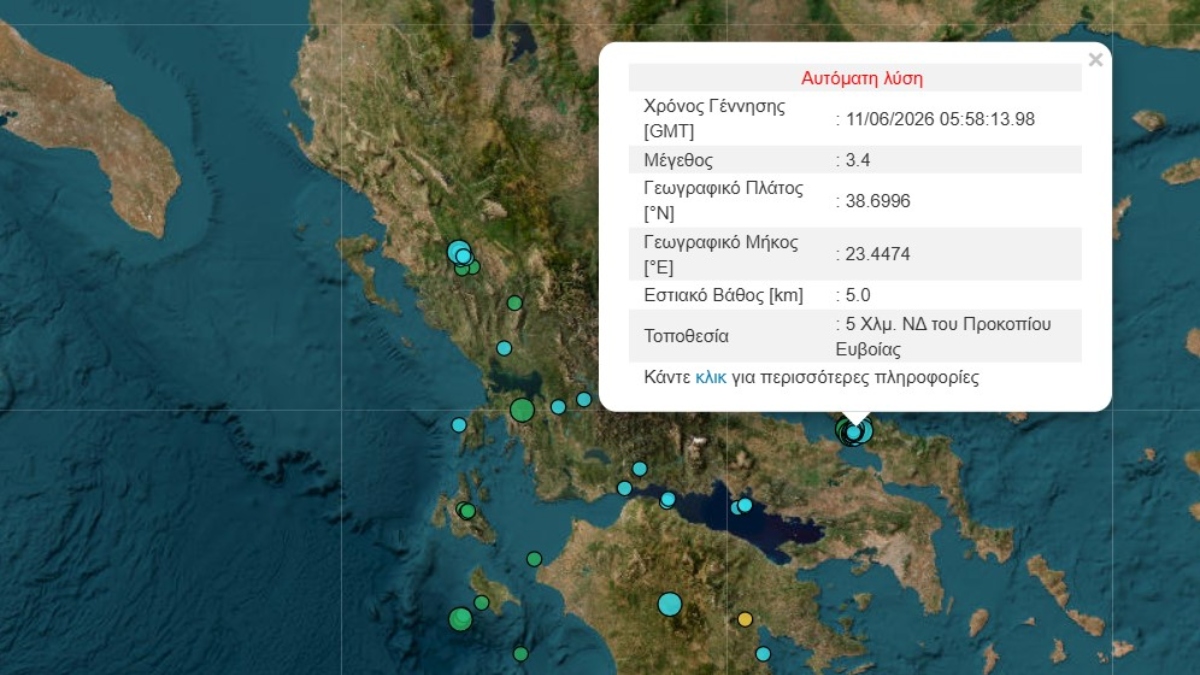Select the earthquake cluster marker beneath the popup pointer

click(854, 432)
